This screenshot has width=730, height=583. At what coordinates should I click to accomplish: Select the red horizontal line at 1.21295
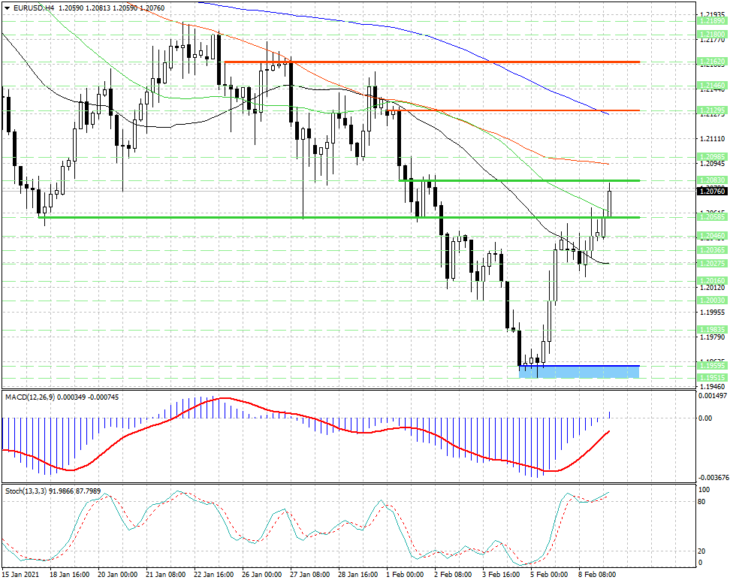(513, 110)
